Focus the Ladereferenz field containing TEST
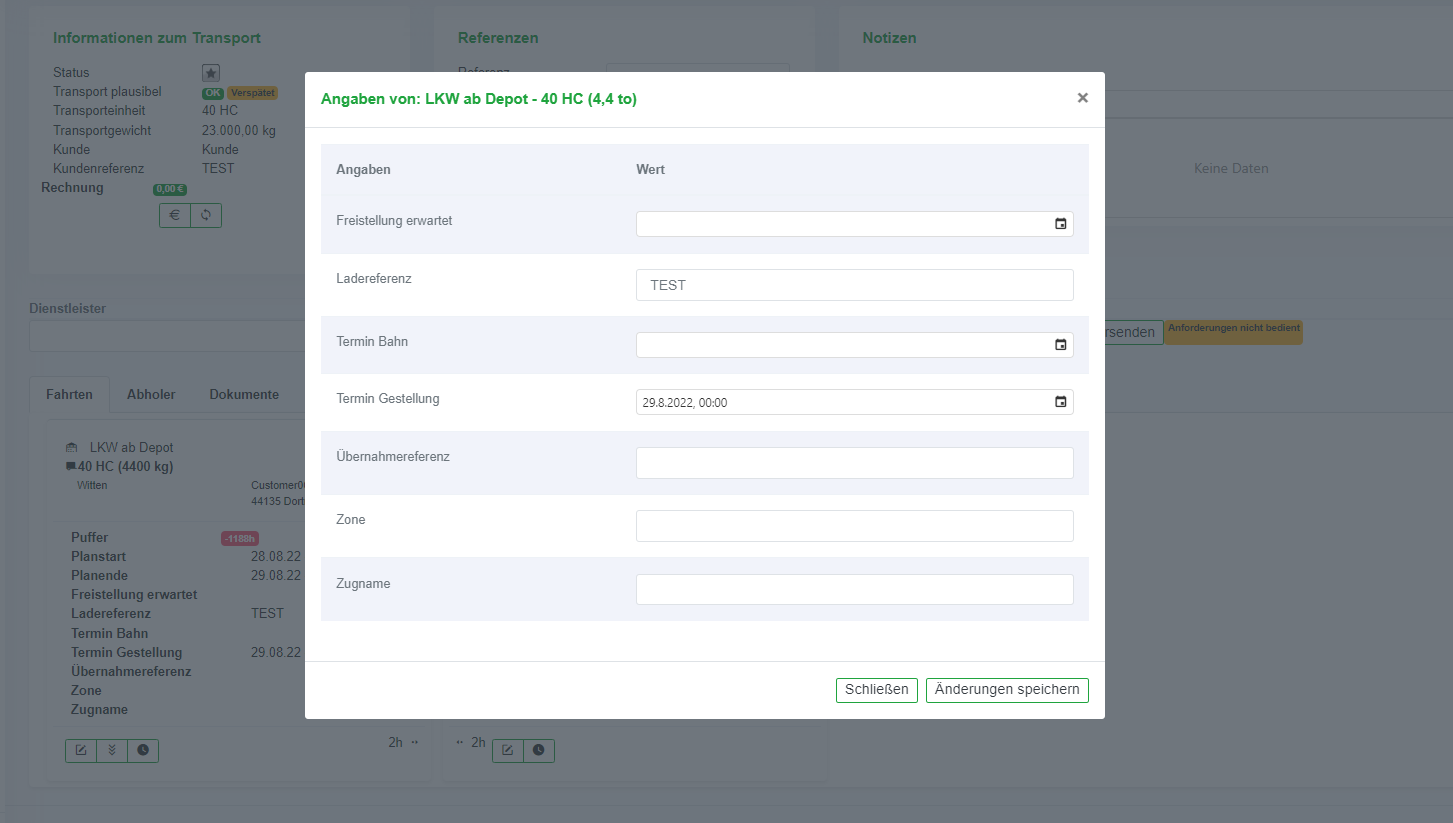Screen dimensions: 1453x823 (x=854, y=285)
